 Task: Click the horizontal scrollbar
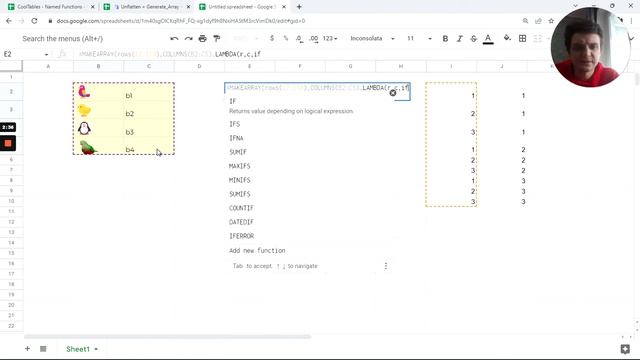point(167,337)
